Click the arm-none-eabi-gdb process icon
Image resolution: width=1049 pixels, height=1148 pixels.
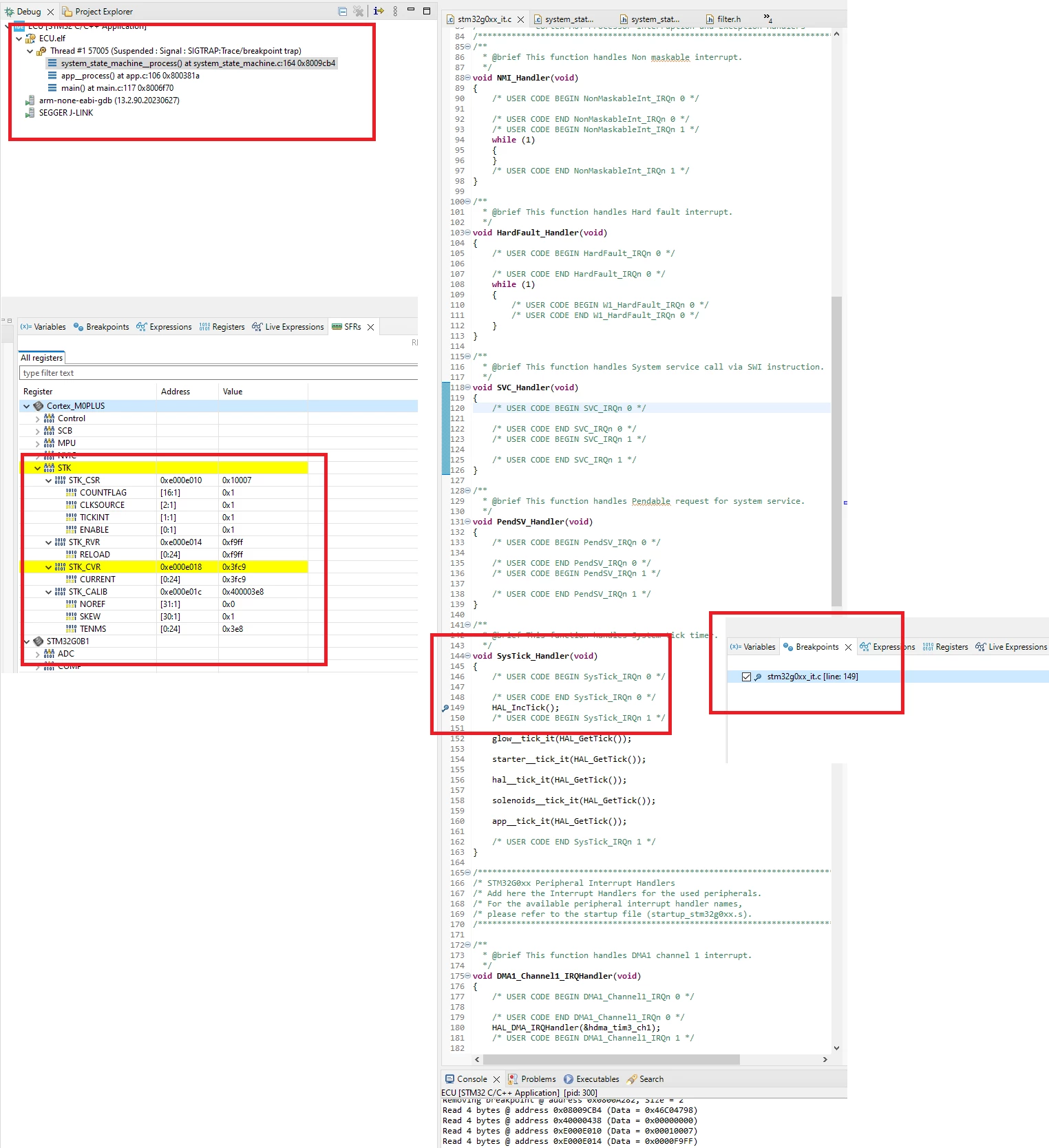(x=30, y=100)
